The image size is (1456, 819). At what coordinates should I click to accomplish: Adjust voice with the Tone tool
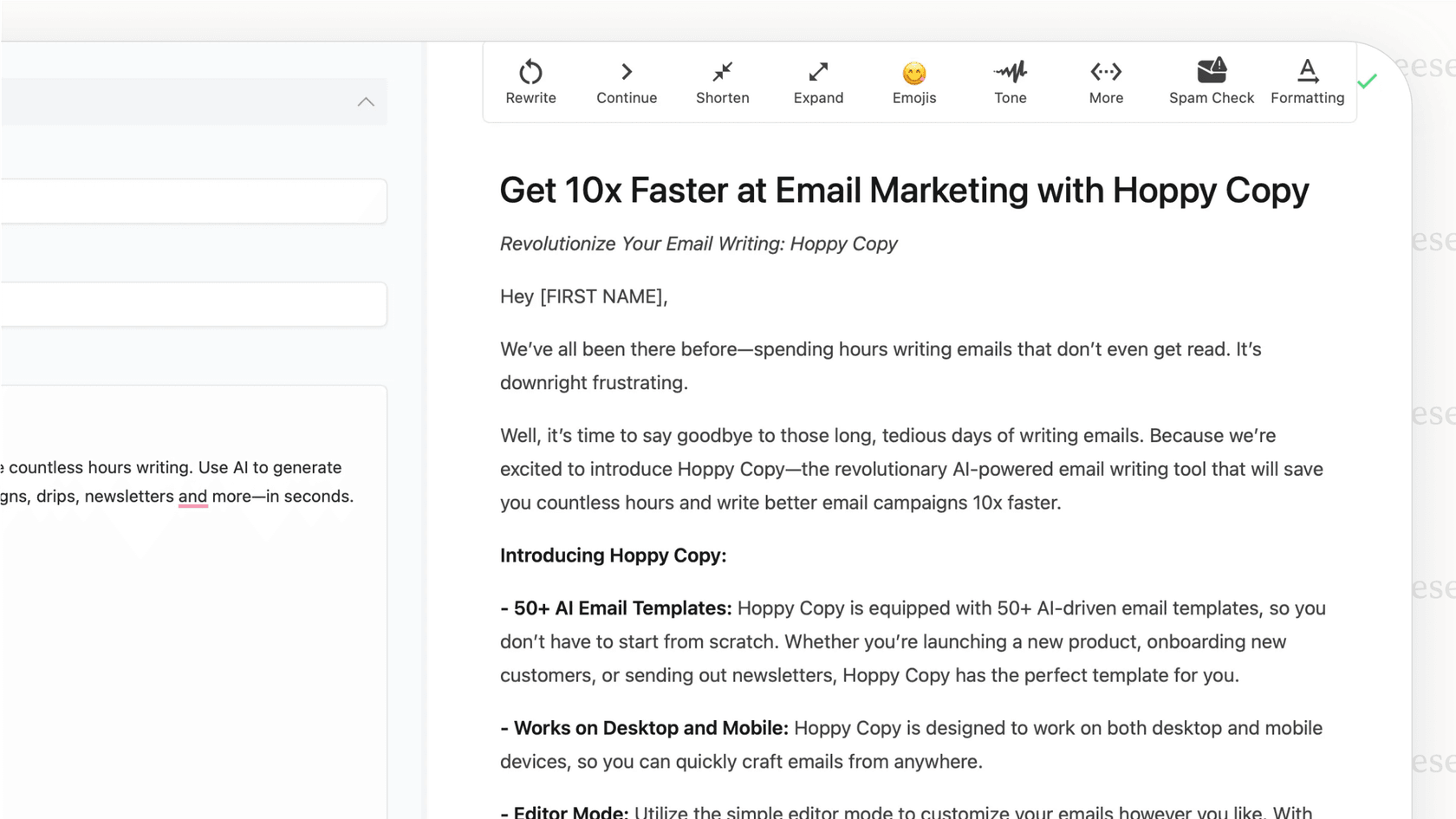point(1010,81)
